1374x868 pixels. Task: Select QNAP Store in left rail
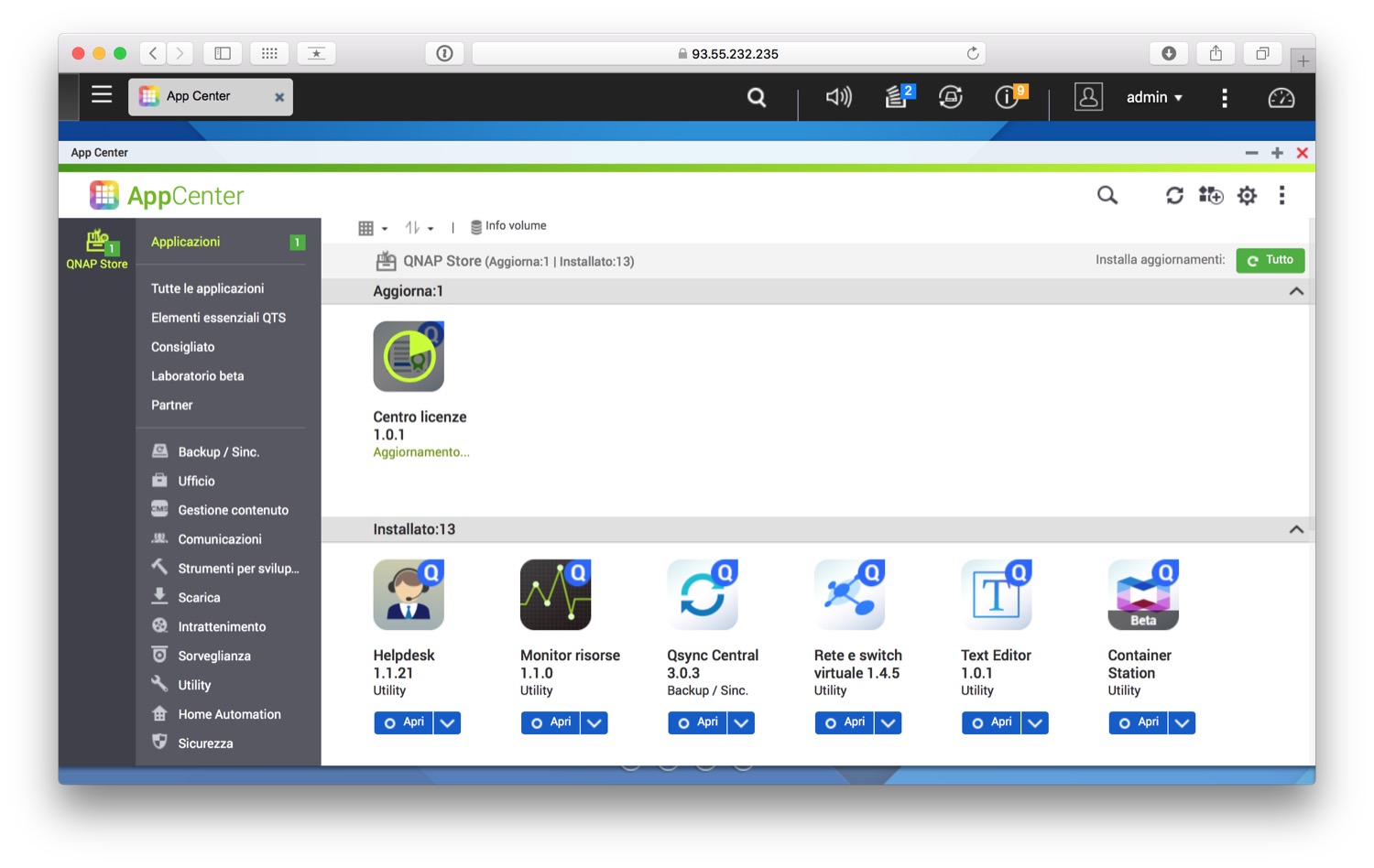pos(97,250)
